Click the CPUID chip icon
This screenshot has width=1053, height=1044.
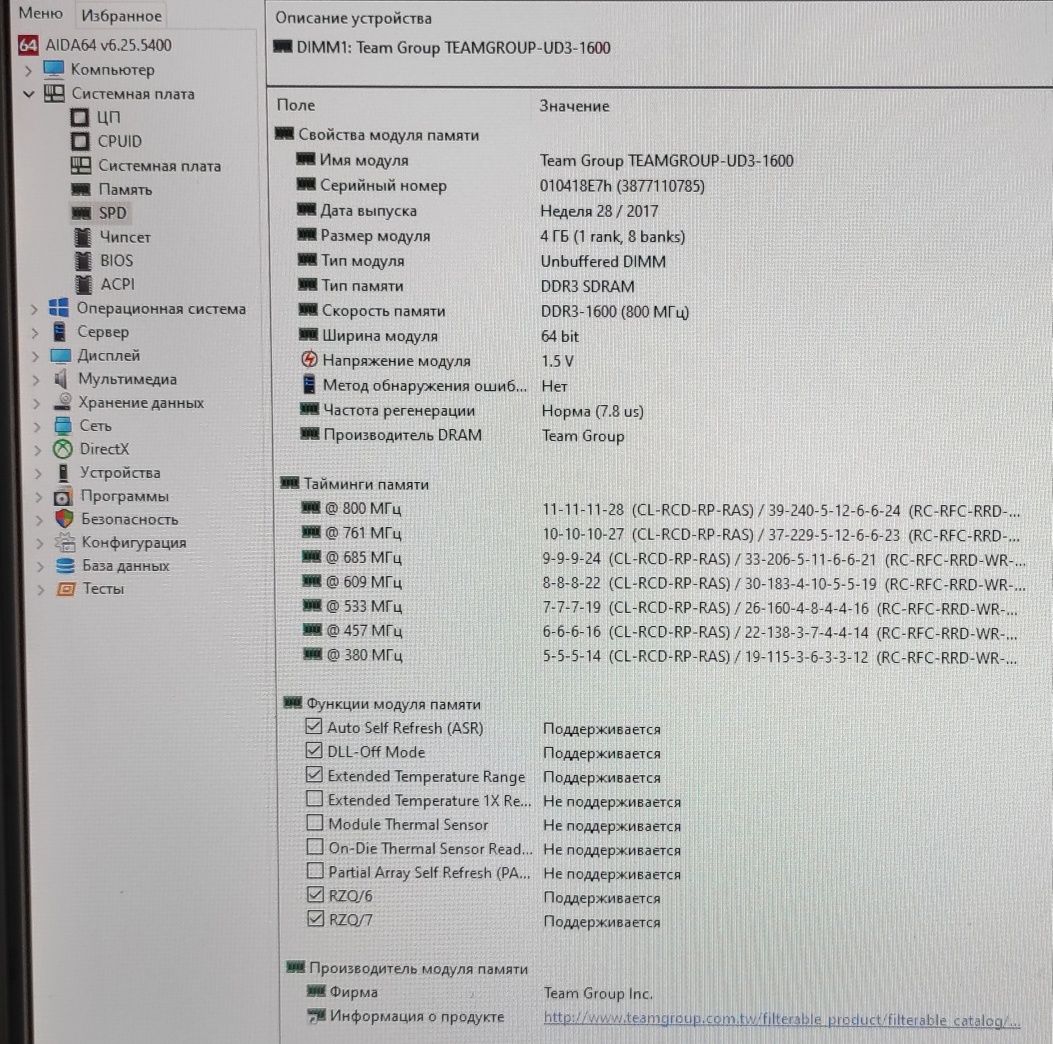pyautogui.click(x=80, y=142)
